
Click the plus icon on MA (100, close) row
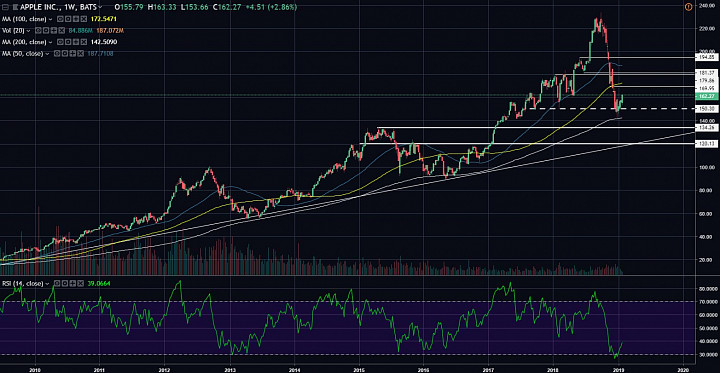76,19
